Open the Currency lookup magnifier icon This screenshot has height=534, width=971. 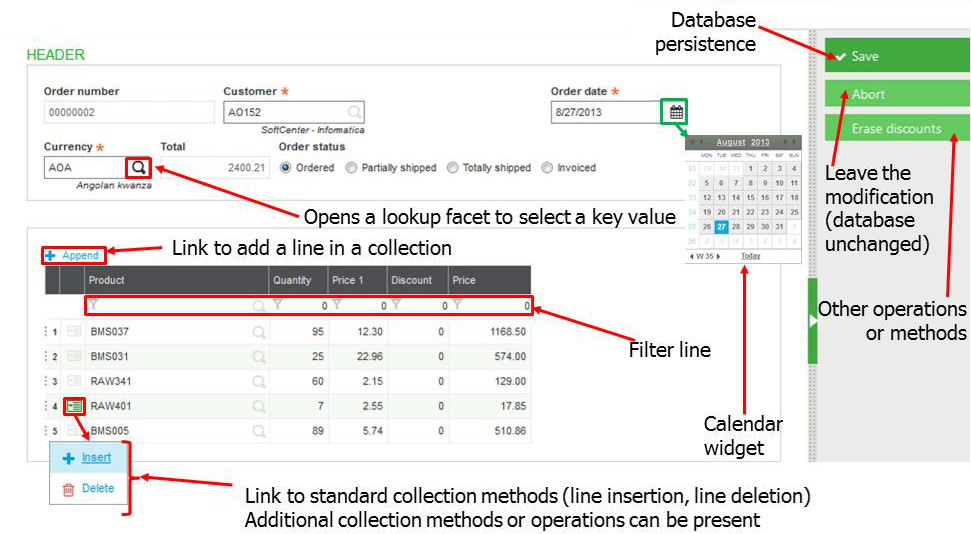pos(139,167)
